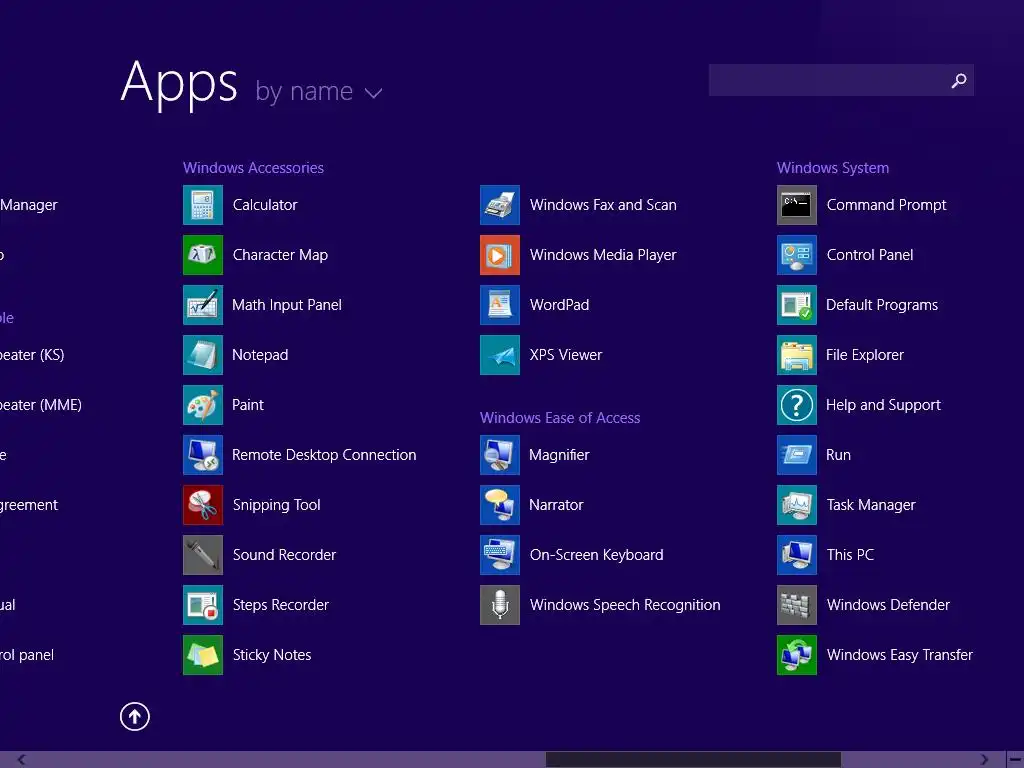This screenshot has width=1024, height=768.
Task: Click the 'Steps Recorder' text
Action: (281, 605)
